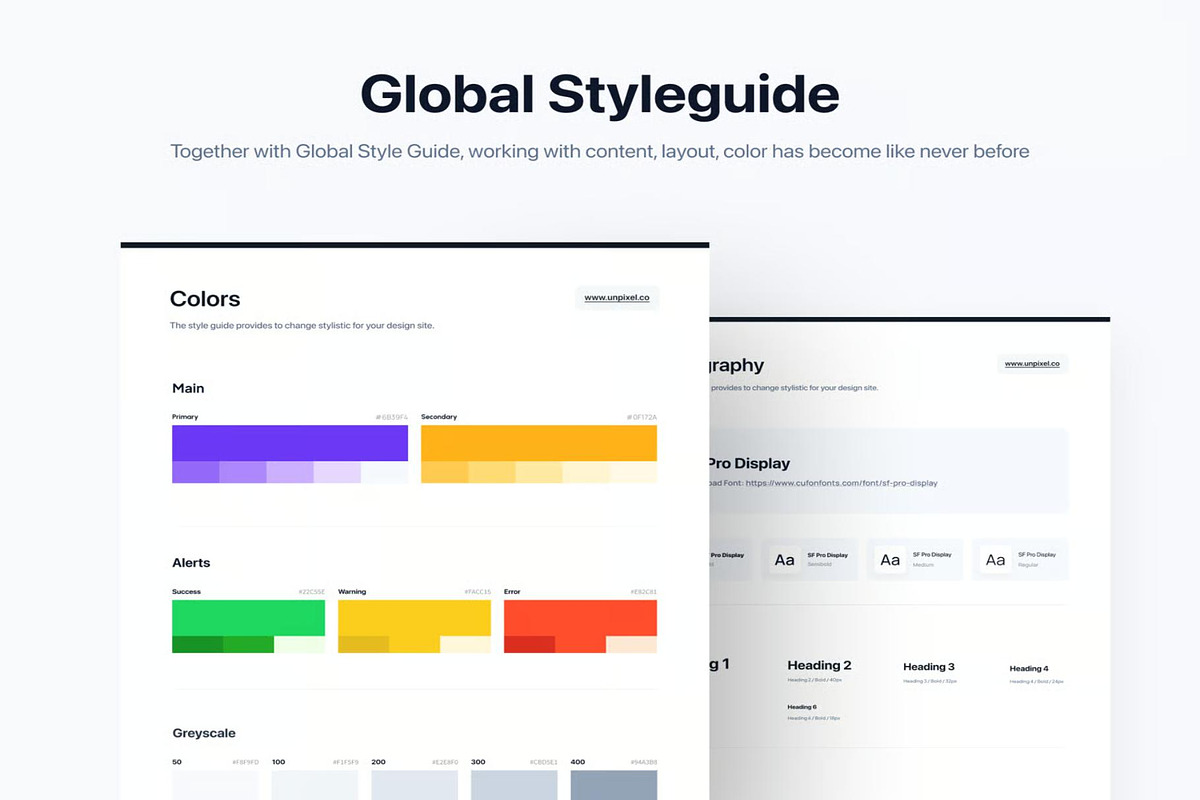Select the Greyscale 300 swatch

click(514, 785)
